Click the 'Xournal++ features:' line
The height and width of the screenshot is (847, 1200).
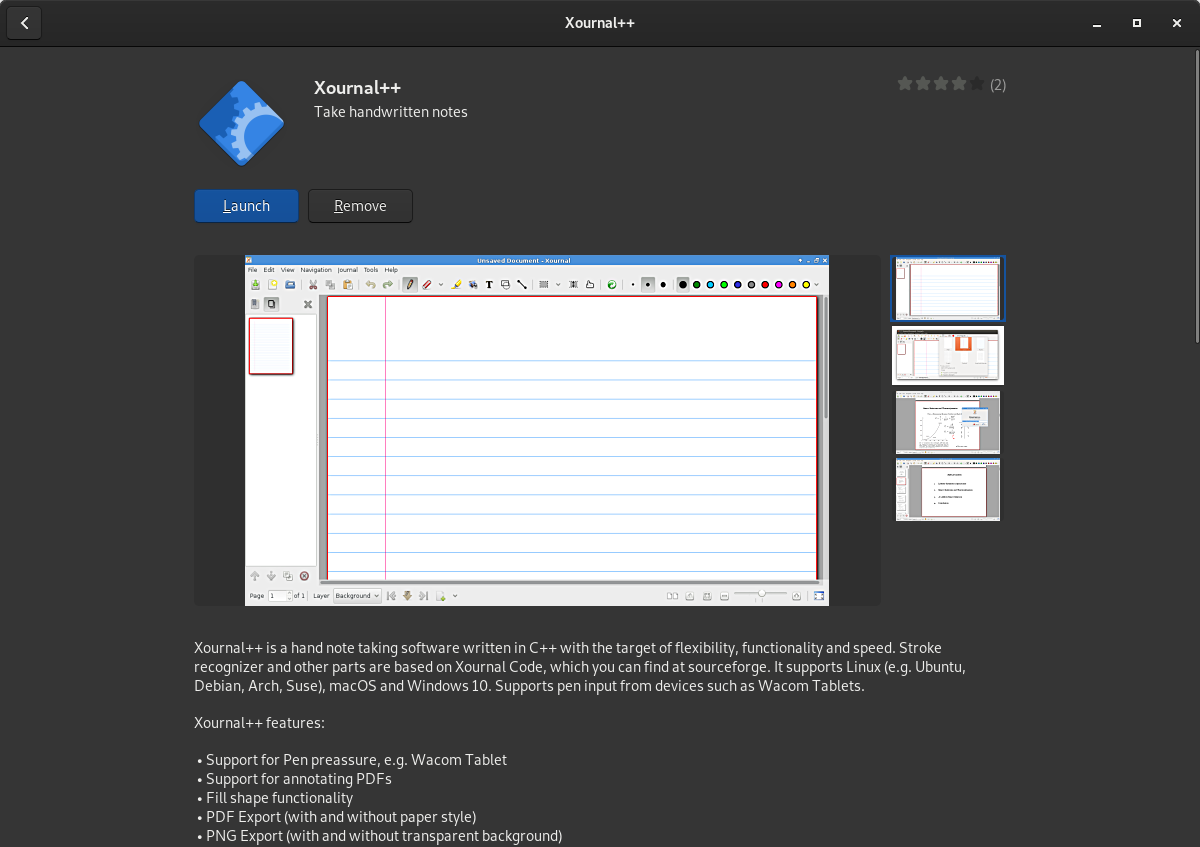click(x=259, y=722)
